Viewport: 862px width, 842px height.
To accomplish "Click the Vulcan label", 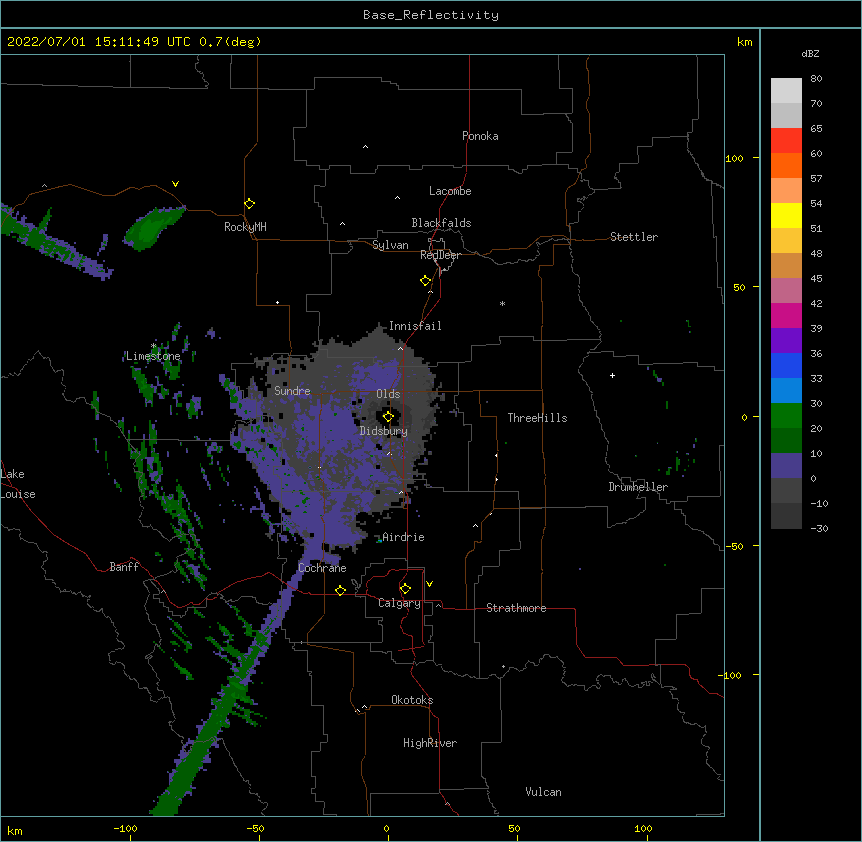I will click(x=543, y=792).
